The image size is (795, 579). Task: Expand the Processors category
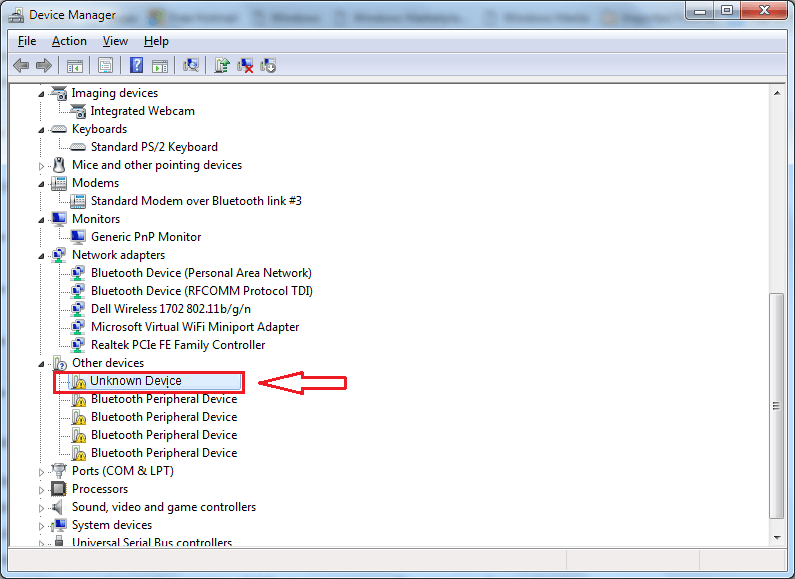click(x=42, y=490)
